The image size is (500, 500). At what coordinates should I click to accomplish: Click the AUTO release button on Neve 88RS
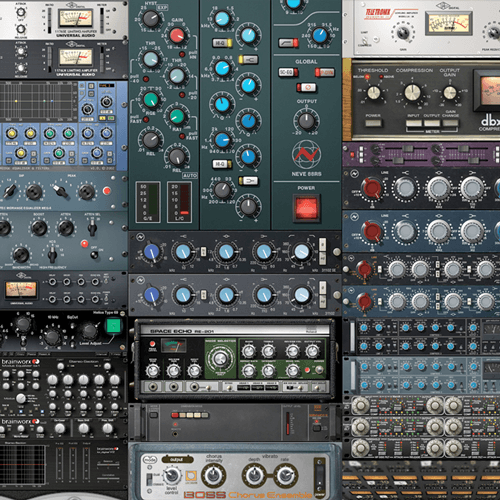[189, 175]
